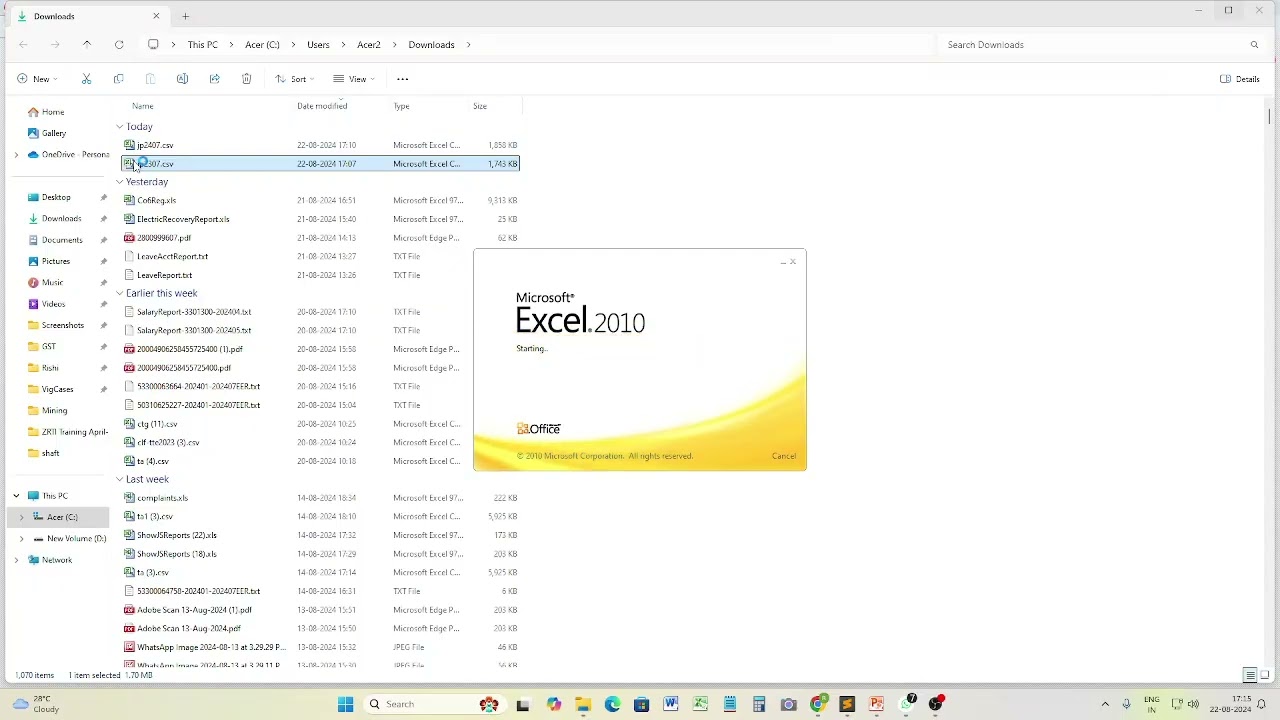This screenshot has height=720, width=1280.
Task: Select the GST folder in sidebar
Action: 49,346
